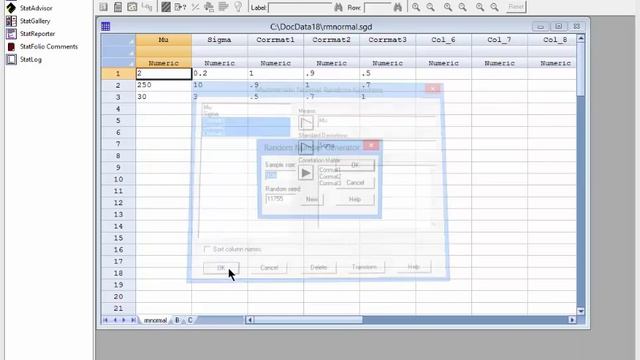
Task: Click the Row input field
Action: [378, 7]
